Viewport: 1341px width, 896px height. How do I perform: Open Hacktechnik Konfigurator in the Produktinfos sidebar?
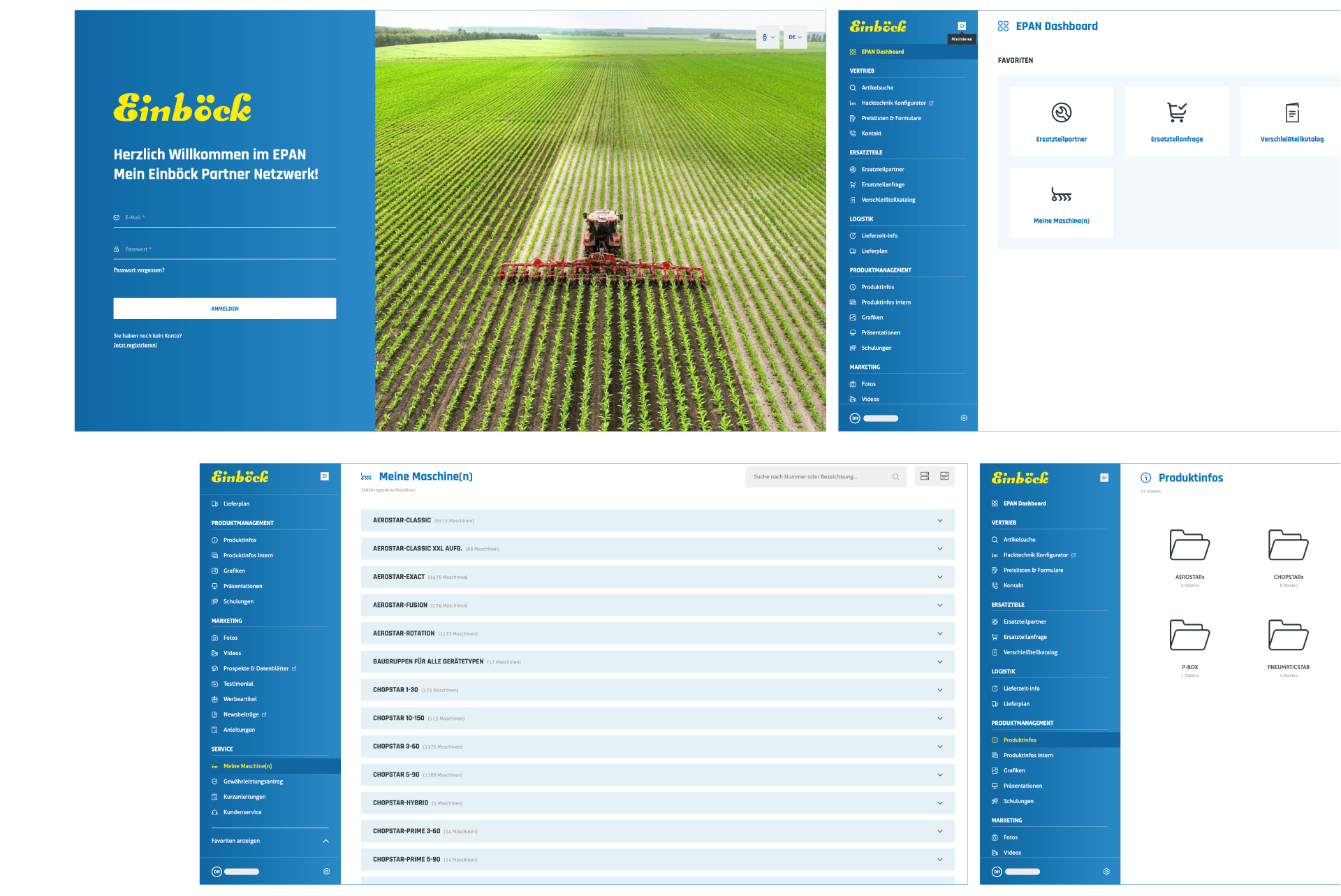[1036, 555]
